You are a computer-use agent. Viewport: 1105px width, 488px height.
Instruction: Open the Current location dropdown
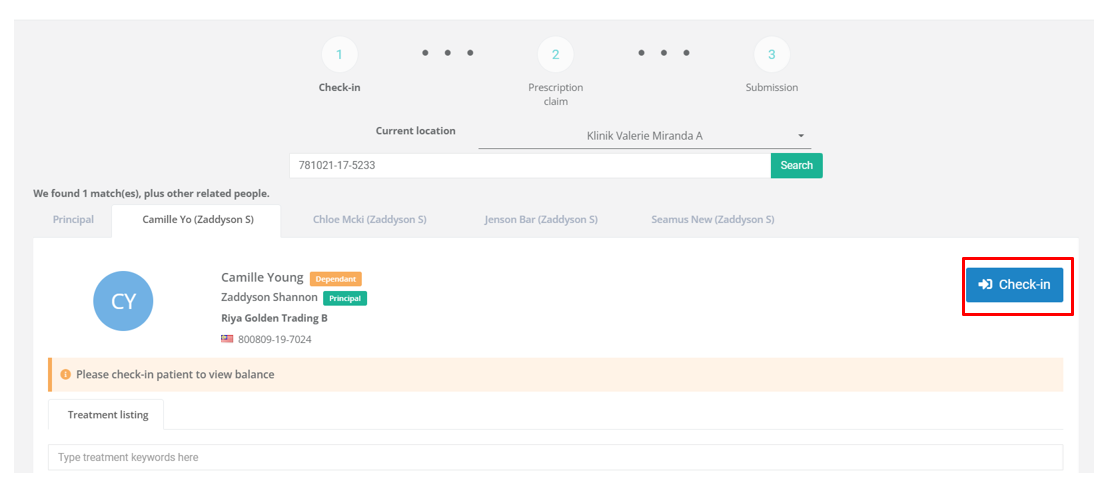tap(644, 136)
